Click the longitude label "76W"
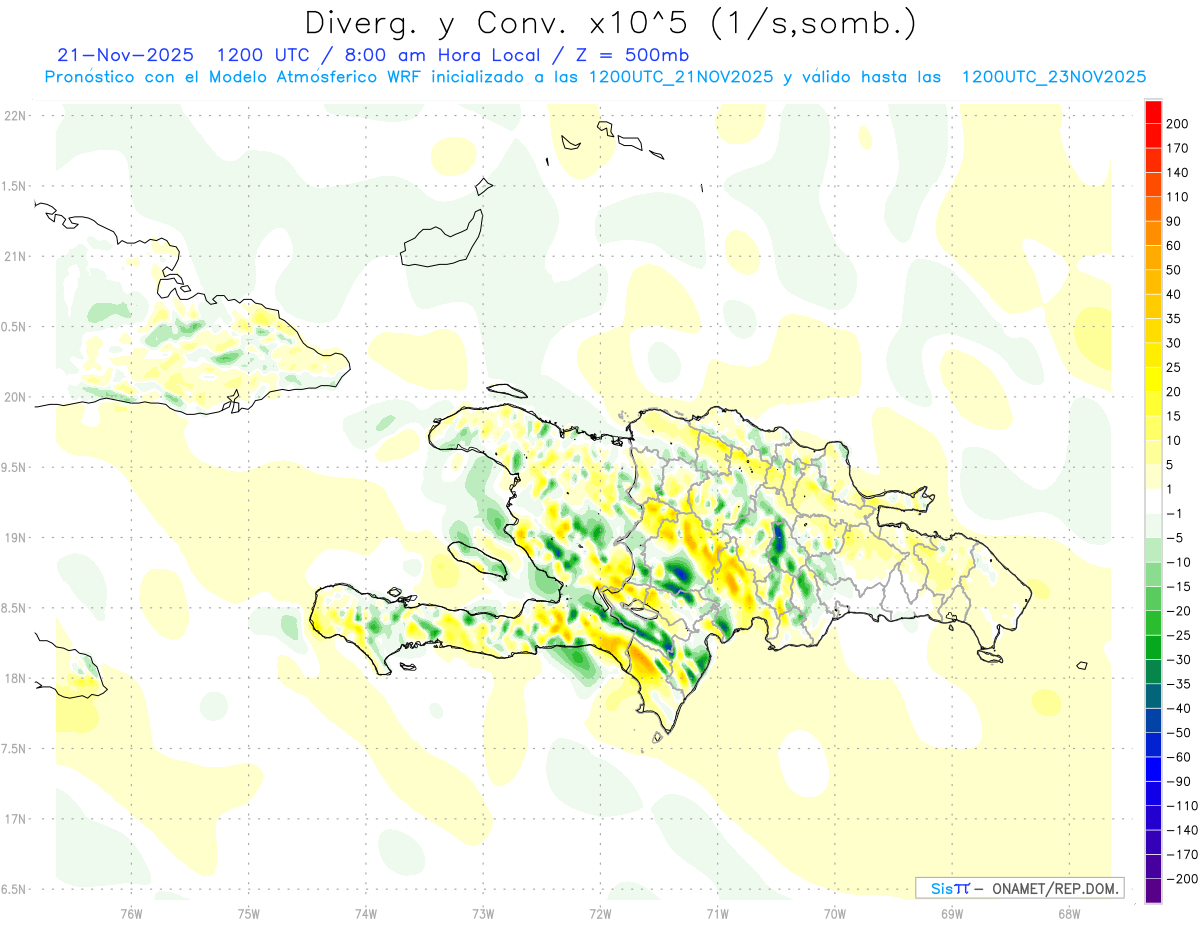The height and width of the screenshot is (927, 1200). (x=131, y=913)
